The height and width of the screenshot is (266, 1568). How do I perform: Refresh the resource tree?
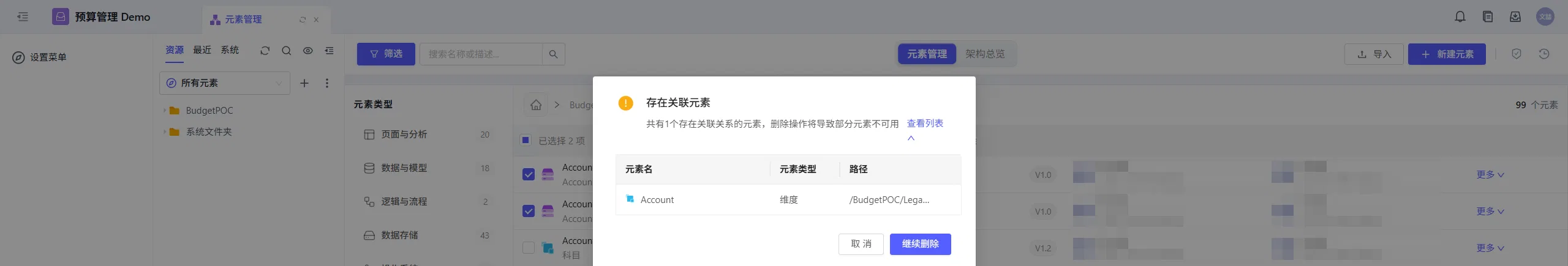pyautogui.click(x=265, y=51)
